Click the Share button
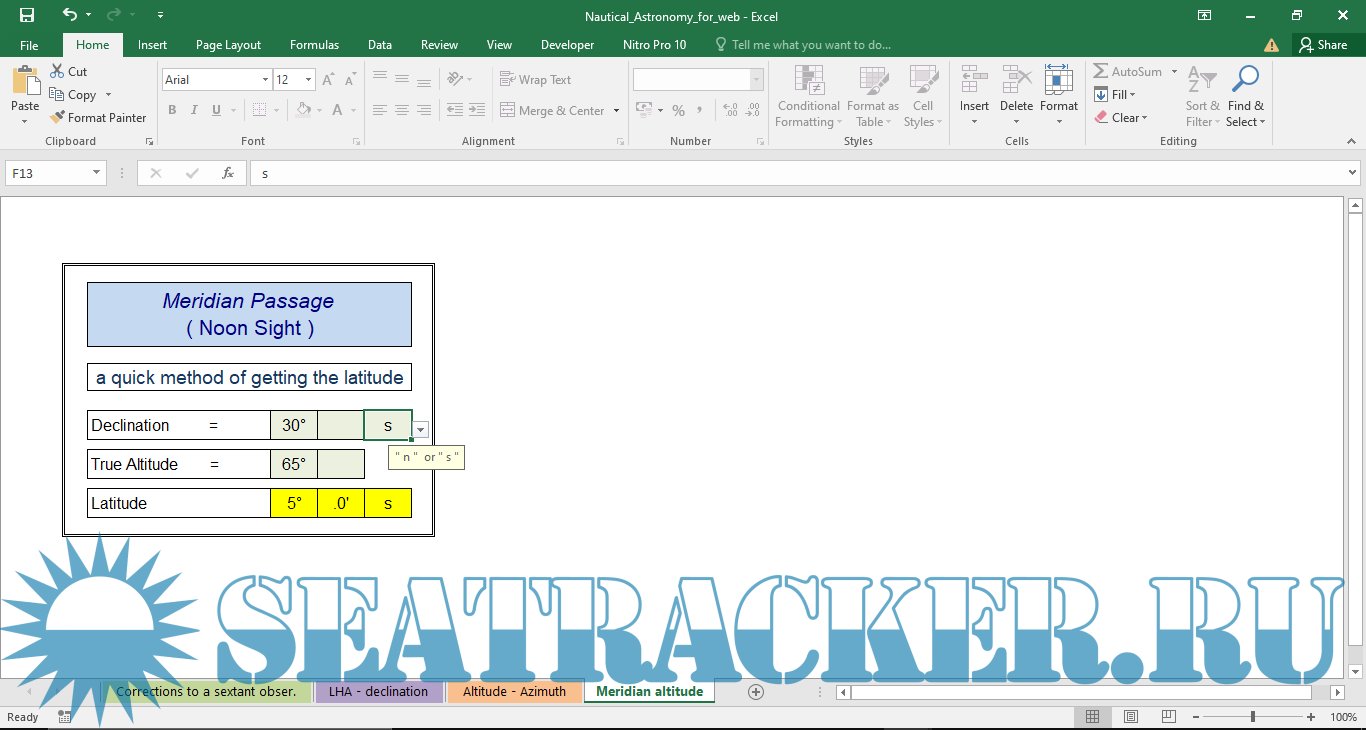This screenshot has height=730, width=1366. pos(1322,45)
